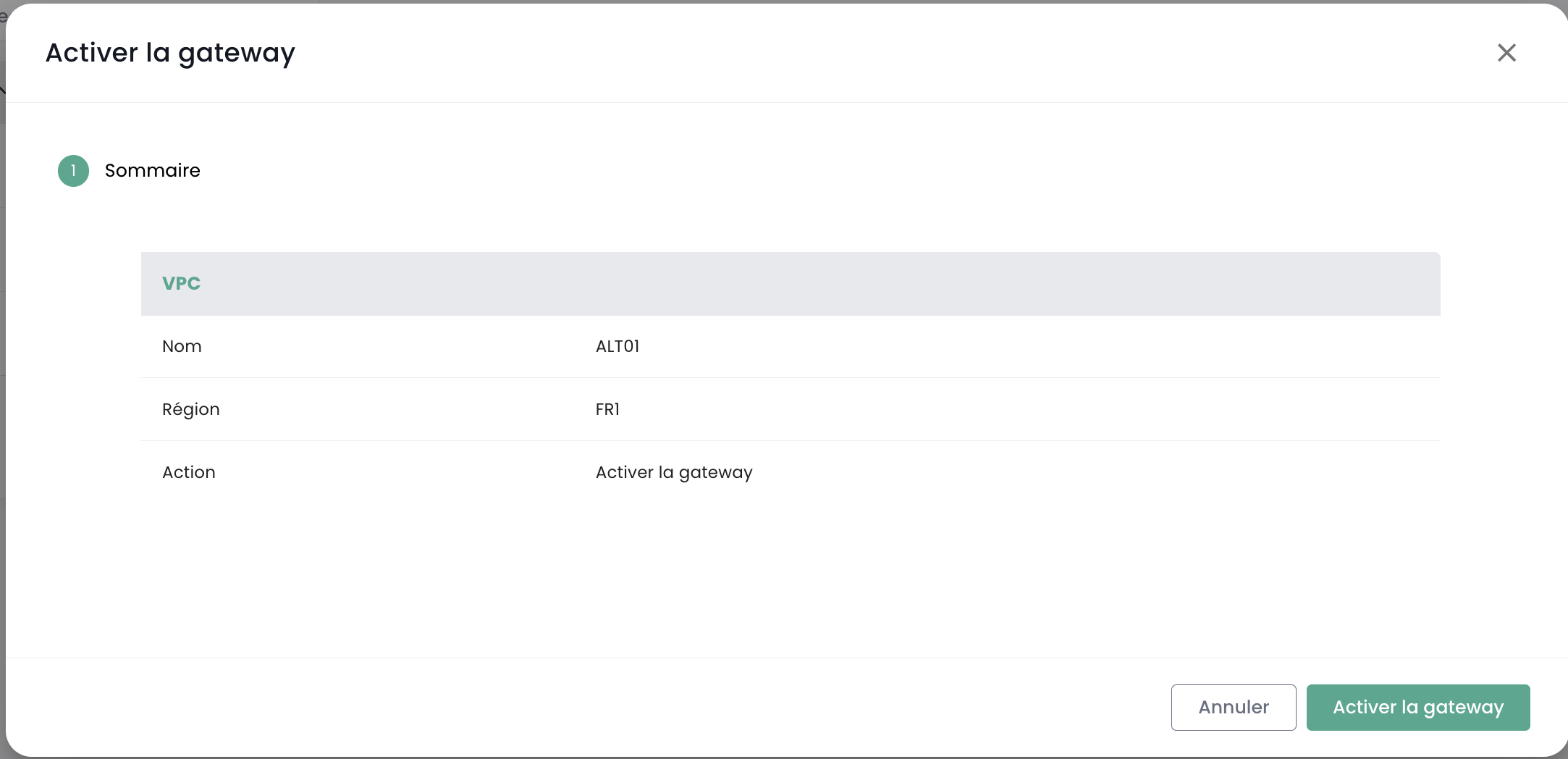The height and width of the screenshot is (759, 1568).
Task: Click the Annuler button
Action: (1233, 708)
